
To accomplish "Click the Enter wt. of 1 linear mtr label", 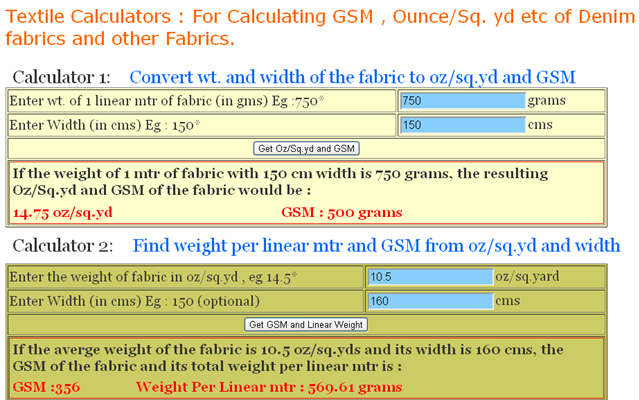I will click(167, 101).
